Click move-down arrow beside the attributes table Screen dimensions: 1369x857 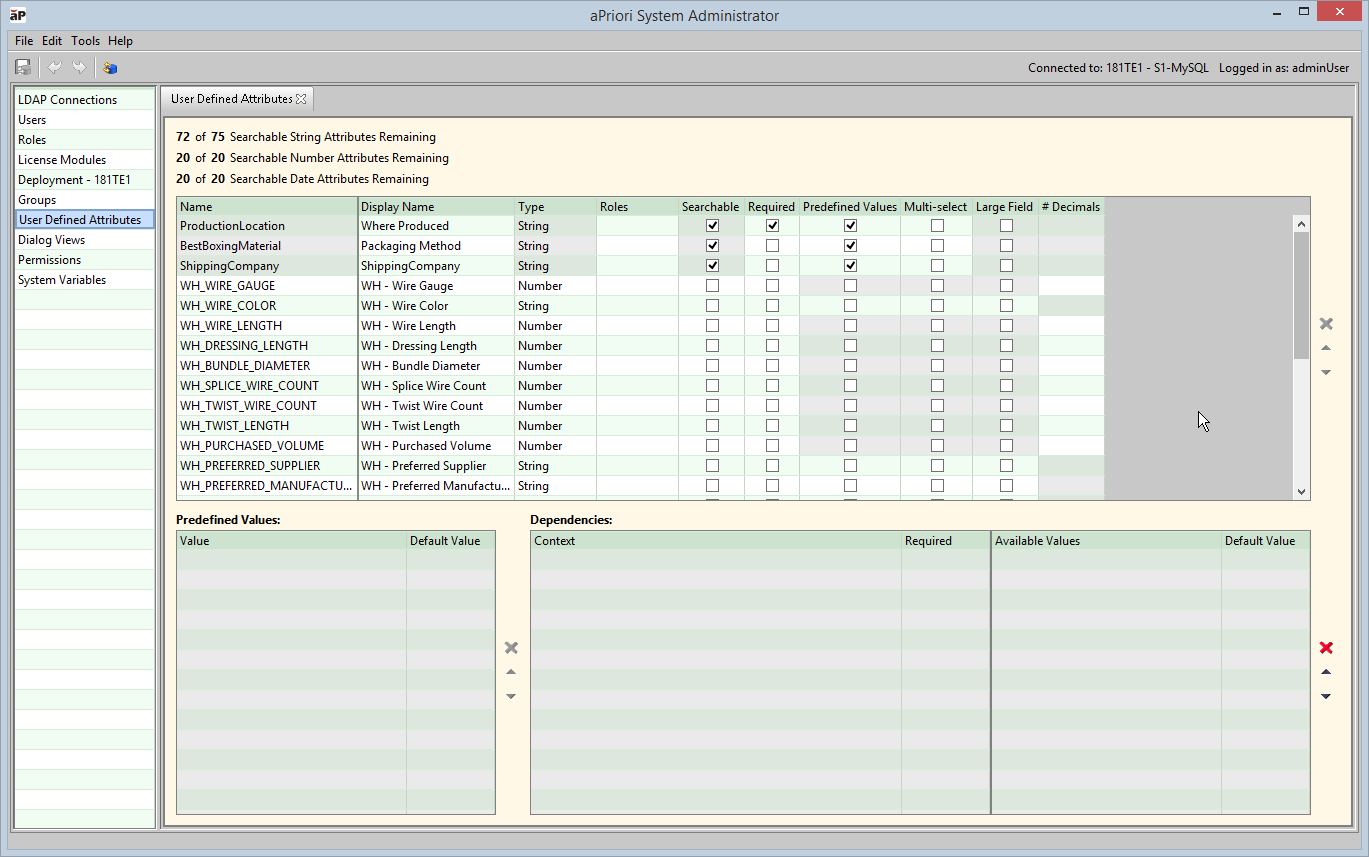pos(1326,372)
